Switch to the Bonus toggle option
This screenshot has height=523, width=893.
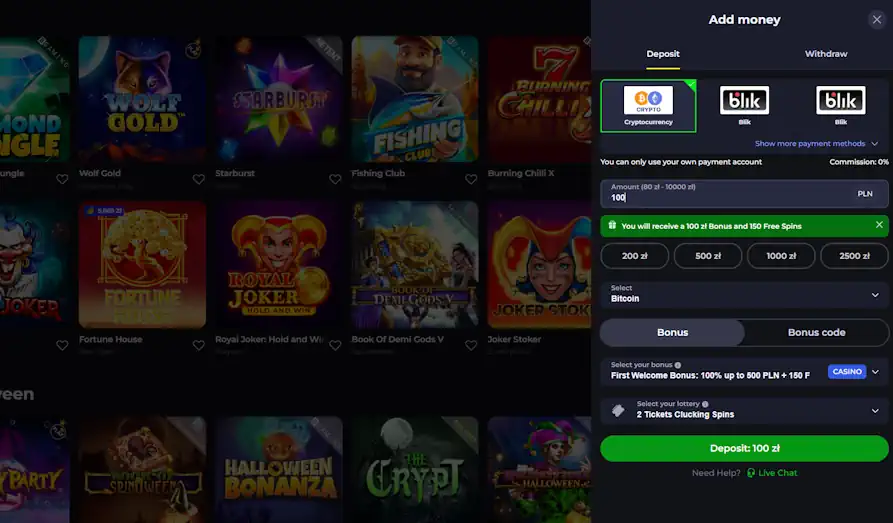pyautogui.click(x=672, y=332)
